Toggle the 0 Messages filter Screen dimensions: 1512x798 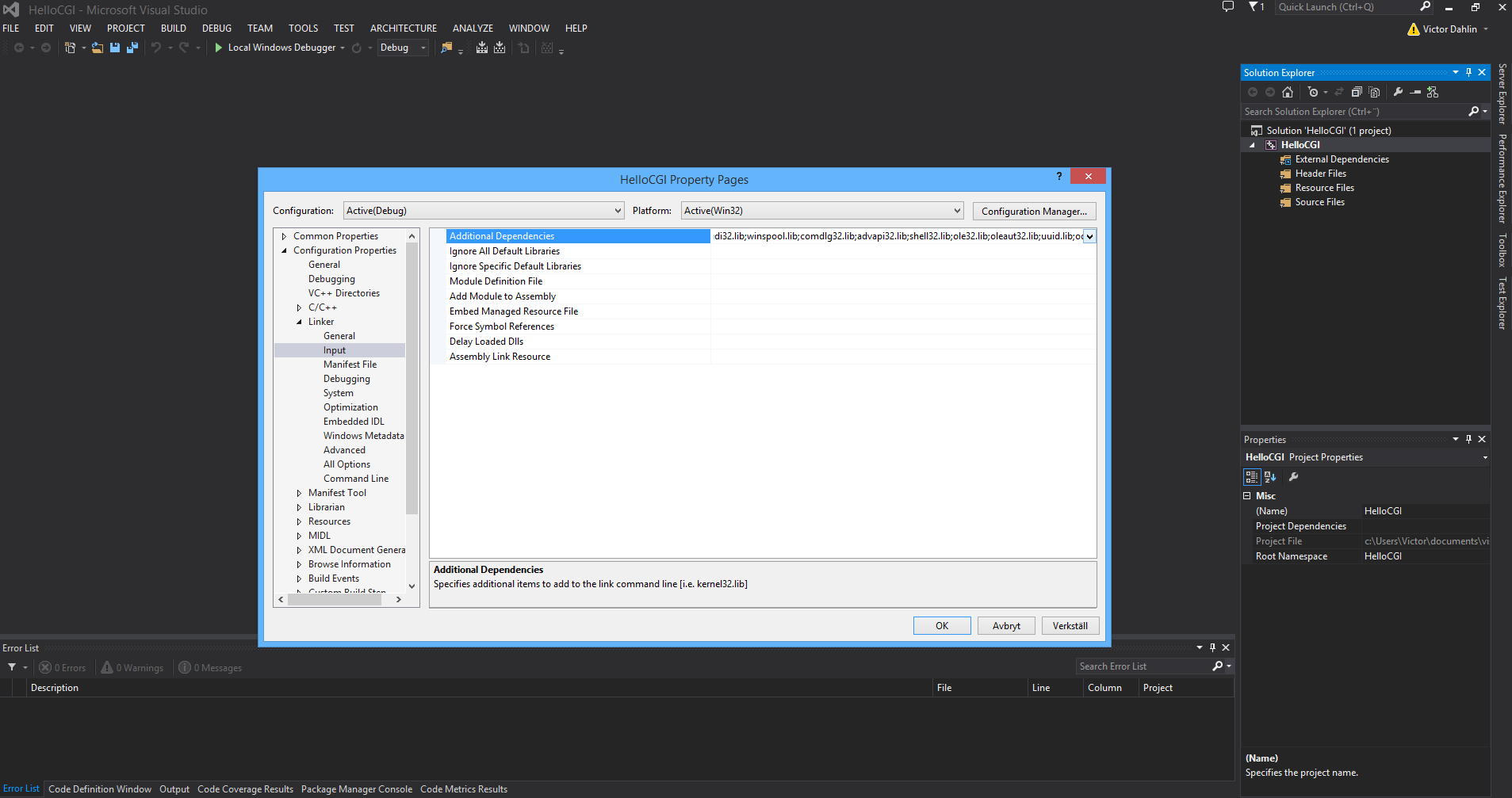click(x=210, y=668)
